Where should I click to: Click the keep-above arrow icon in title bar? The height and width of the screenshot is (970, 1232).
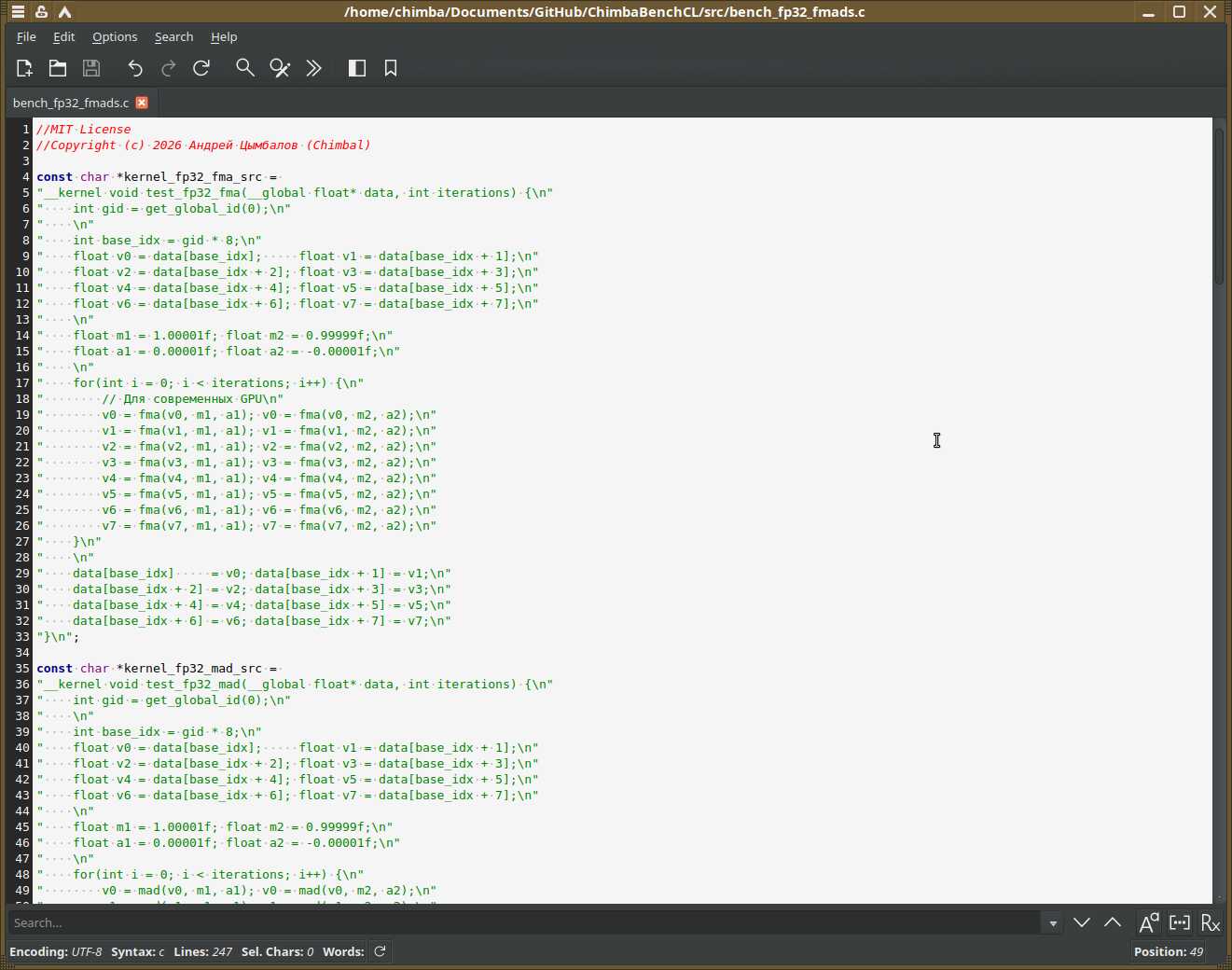64,12
